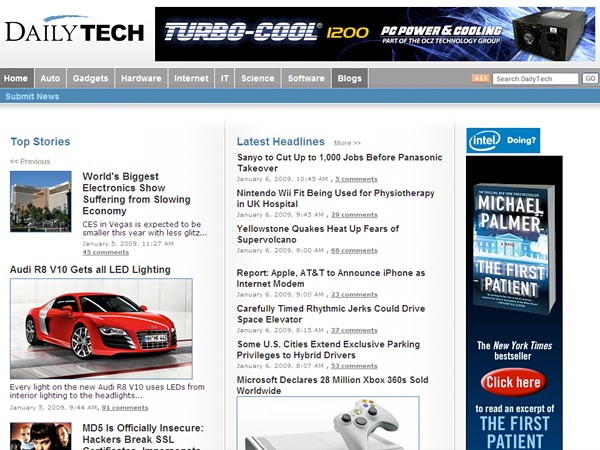Open Sanyo to Cut 1,000 Jobs headline
The width and height of the screenshot is (600, 450).
(339, 163)
